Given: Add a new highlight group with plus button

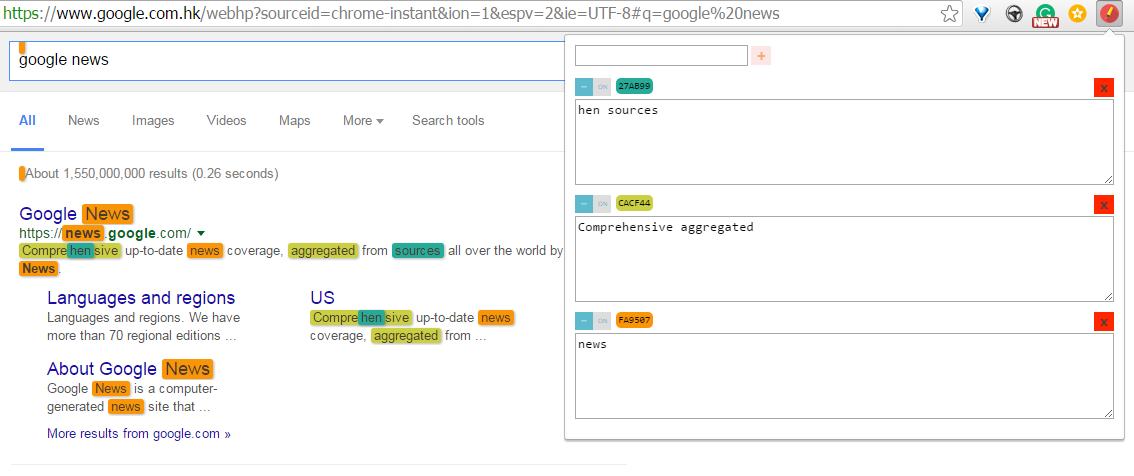Looking at the screenshot, I should coord(761,56).
